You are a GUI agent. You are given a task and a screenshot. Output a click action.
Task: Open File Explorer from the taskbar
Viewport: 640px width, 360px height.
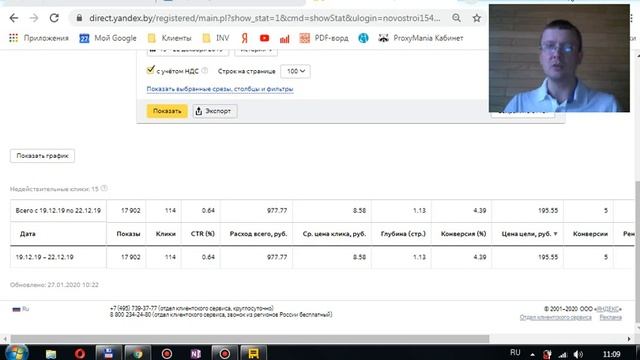(x=51, y=353)
